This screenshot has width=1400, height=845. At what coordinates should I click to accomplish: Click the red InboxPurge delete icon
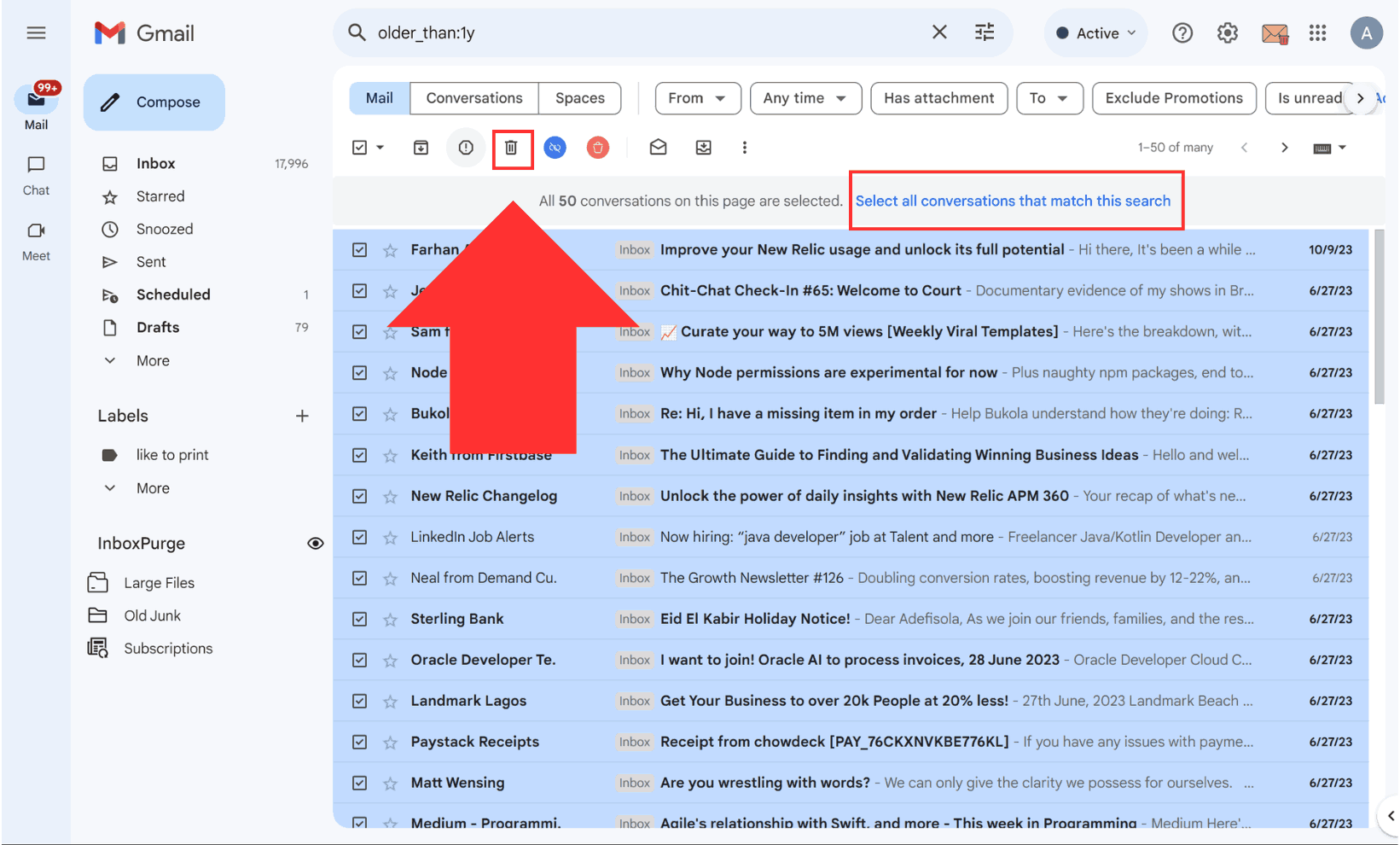pyautogui.click(x=598, y=148)
